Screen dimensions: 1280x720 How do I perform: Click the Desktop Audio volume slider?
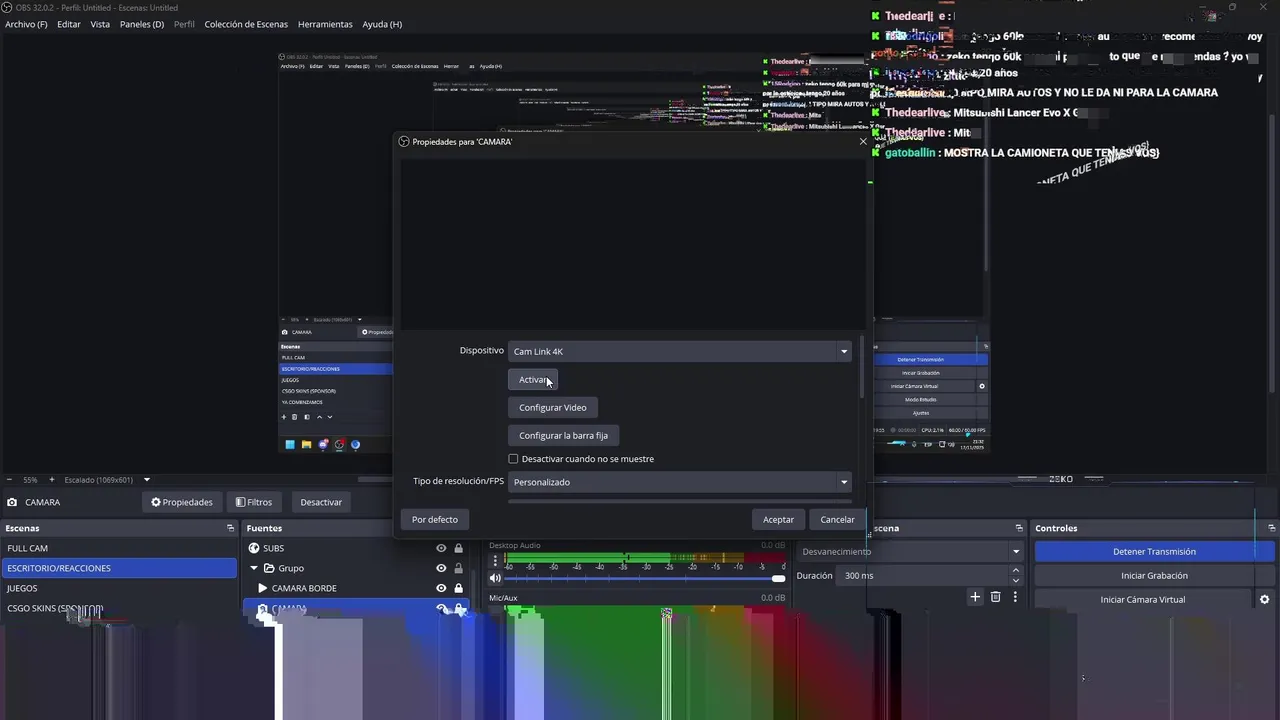[x=645, y=578]
